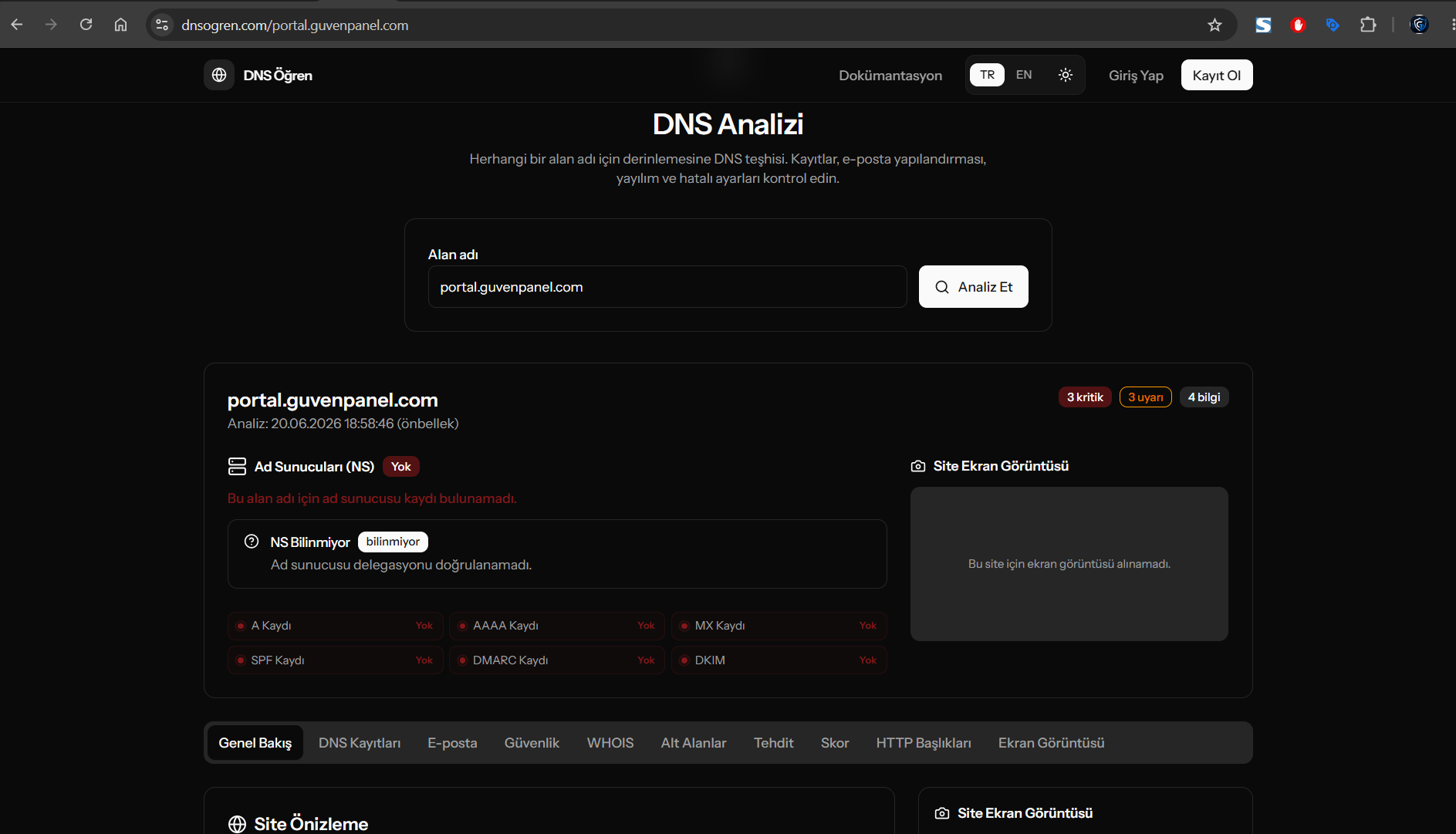The image size is (1456, 834).
Task: Click the Ad Sunucuları server icon
Action: point(237,466)
